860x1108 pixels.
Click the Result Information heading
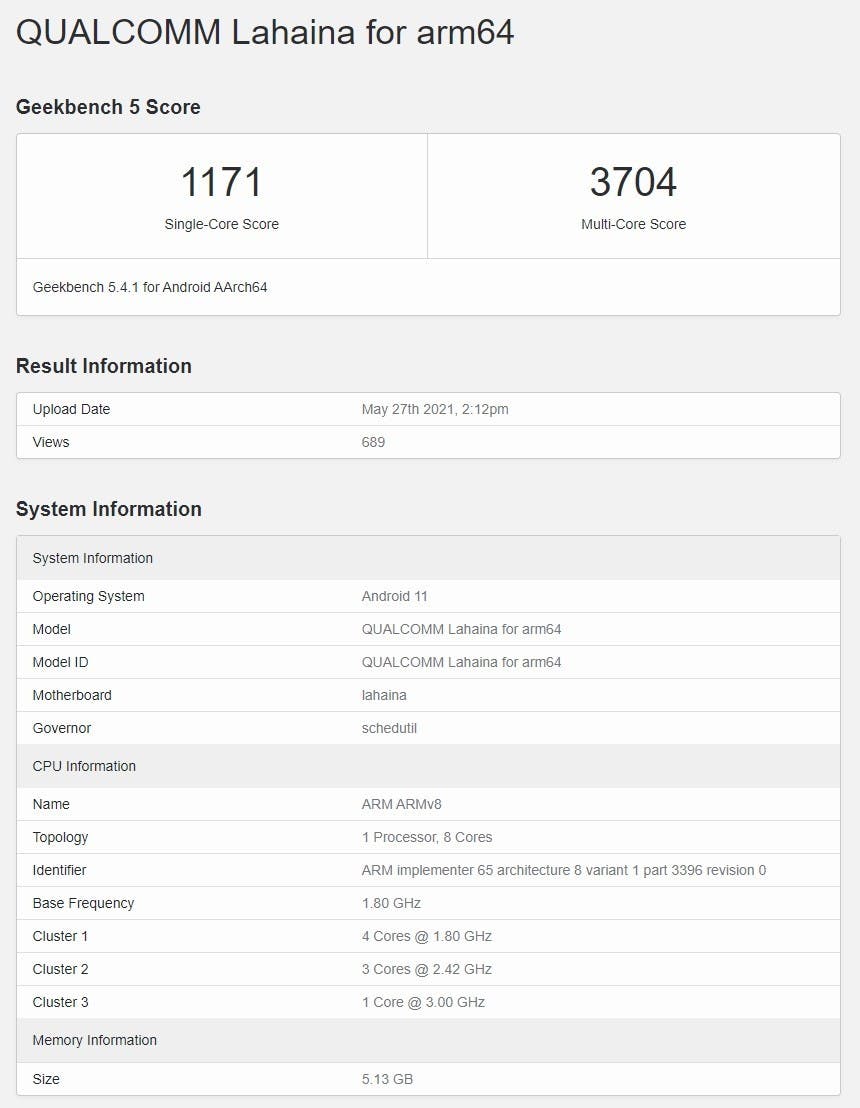pyautogui.click(x=104, y=366)
